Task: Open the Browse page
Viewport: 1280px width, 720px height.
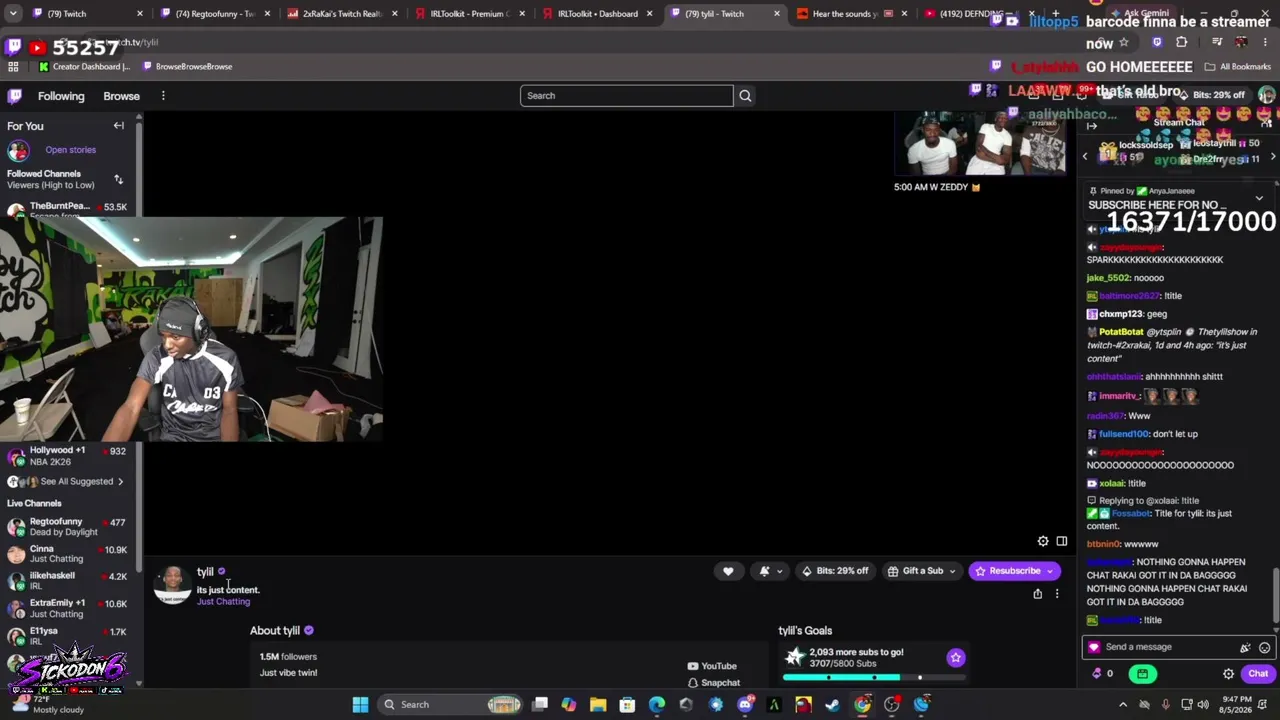Action: [x=121, y=96]
